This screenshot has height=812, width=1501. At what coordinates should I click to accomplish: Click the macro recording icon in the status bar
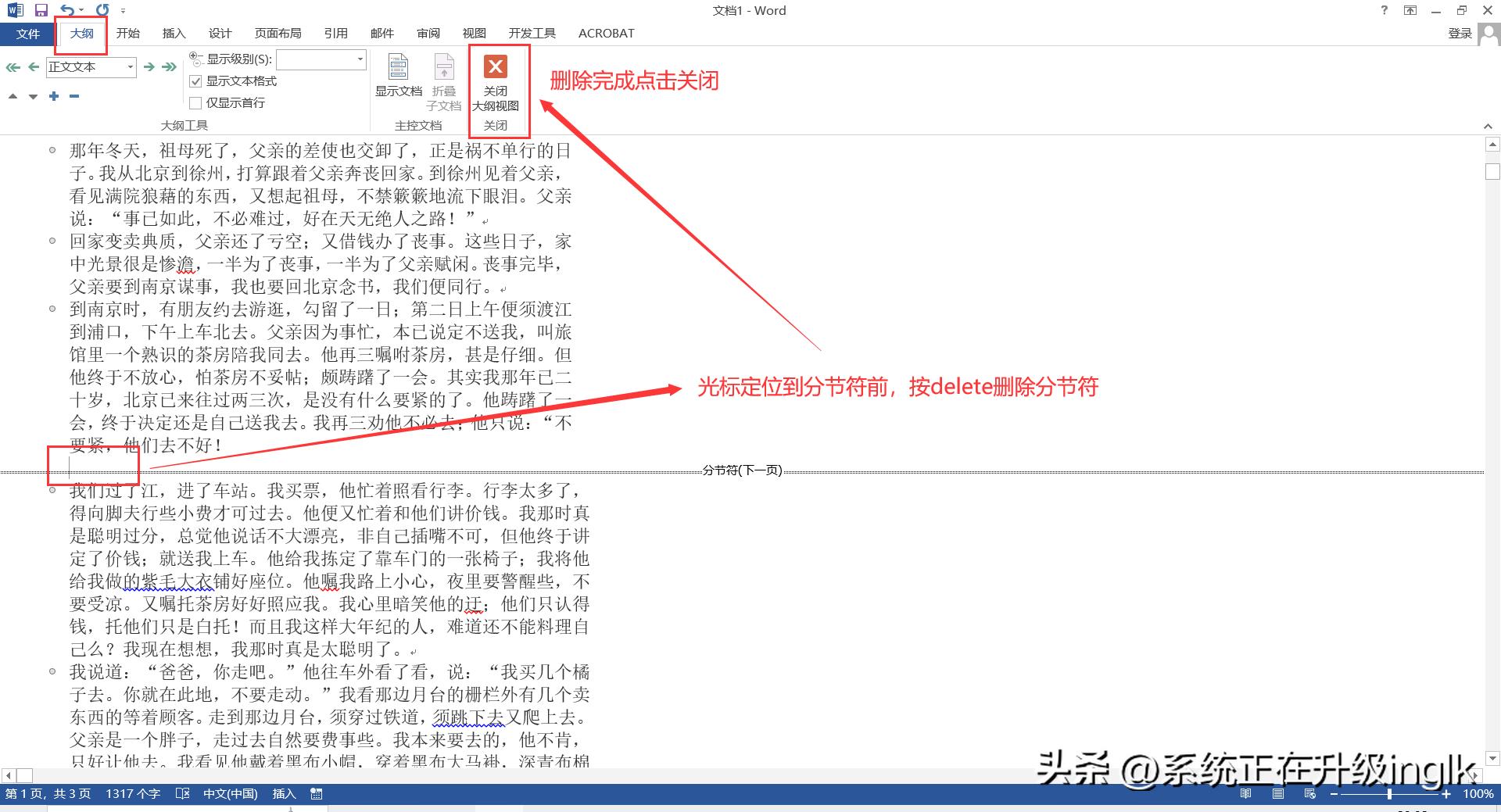pos(317,793)
